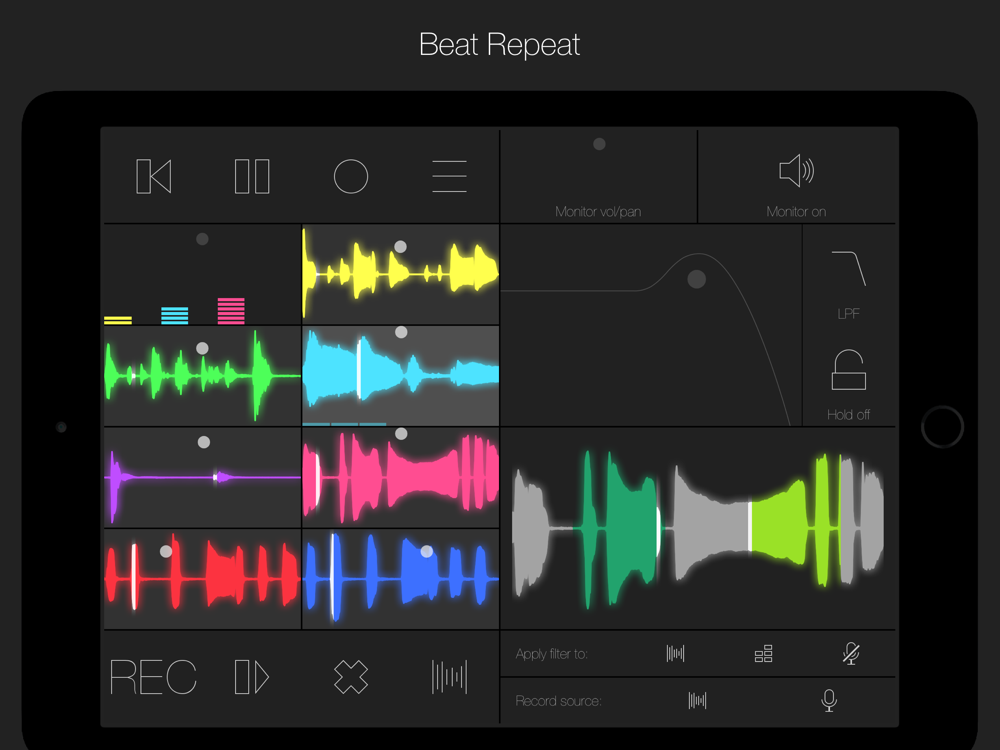This screenshot has height=750, width=1000.
Task: Apply filter to muted microphone icon
Action: click(x=851, y=654)
